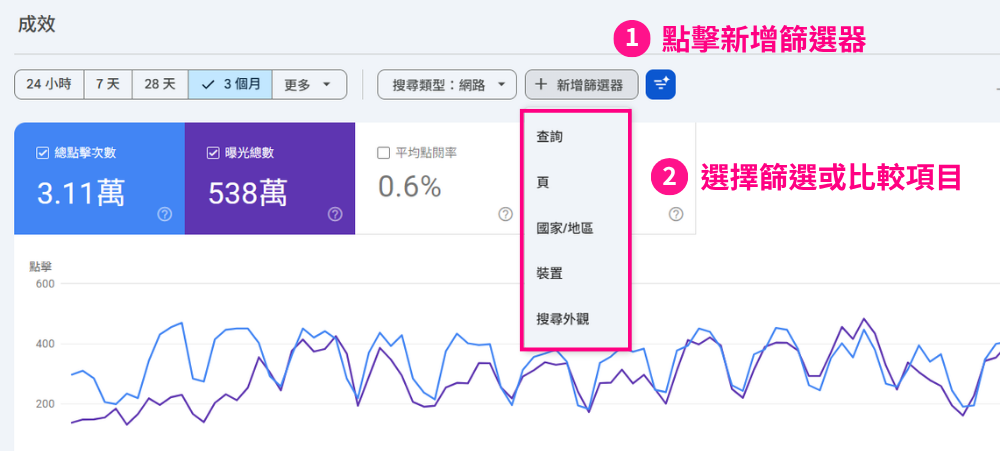Click the 538萬 impressions value
Image resolution: width=1000 pixels, height=451 pixels.
pyautogui.click(x=247, y=191)
